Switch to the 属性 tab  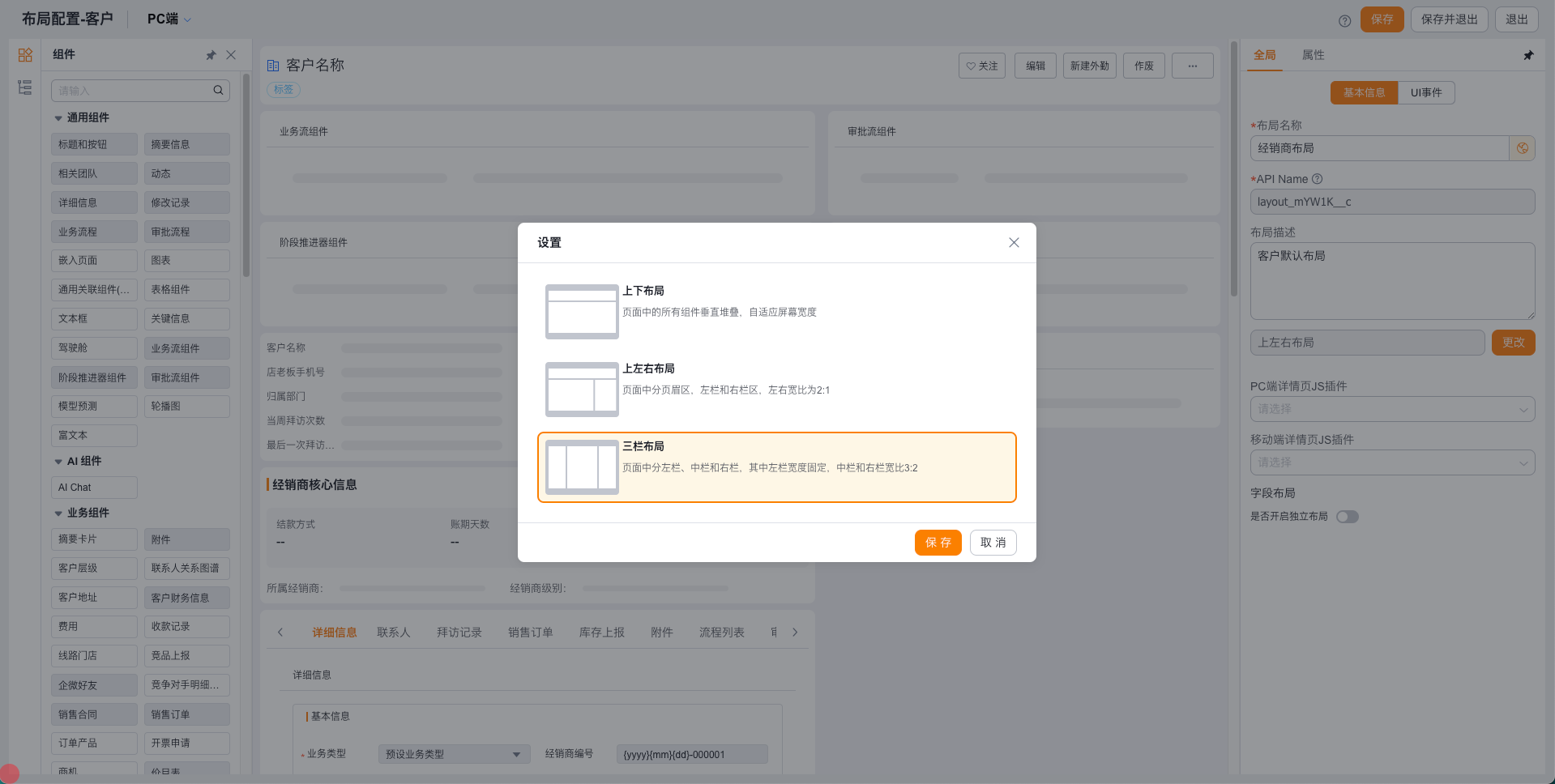[x=1313, y=55]
